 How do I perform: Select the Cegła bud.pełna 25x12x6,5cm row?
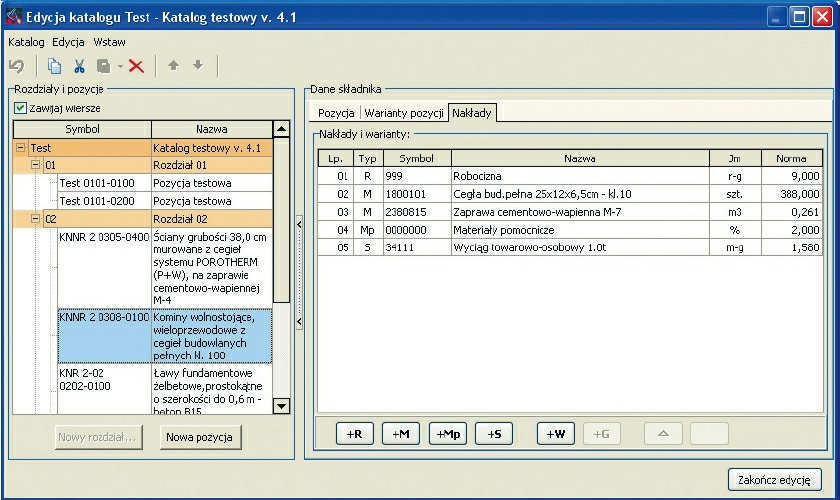(570, 194)
